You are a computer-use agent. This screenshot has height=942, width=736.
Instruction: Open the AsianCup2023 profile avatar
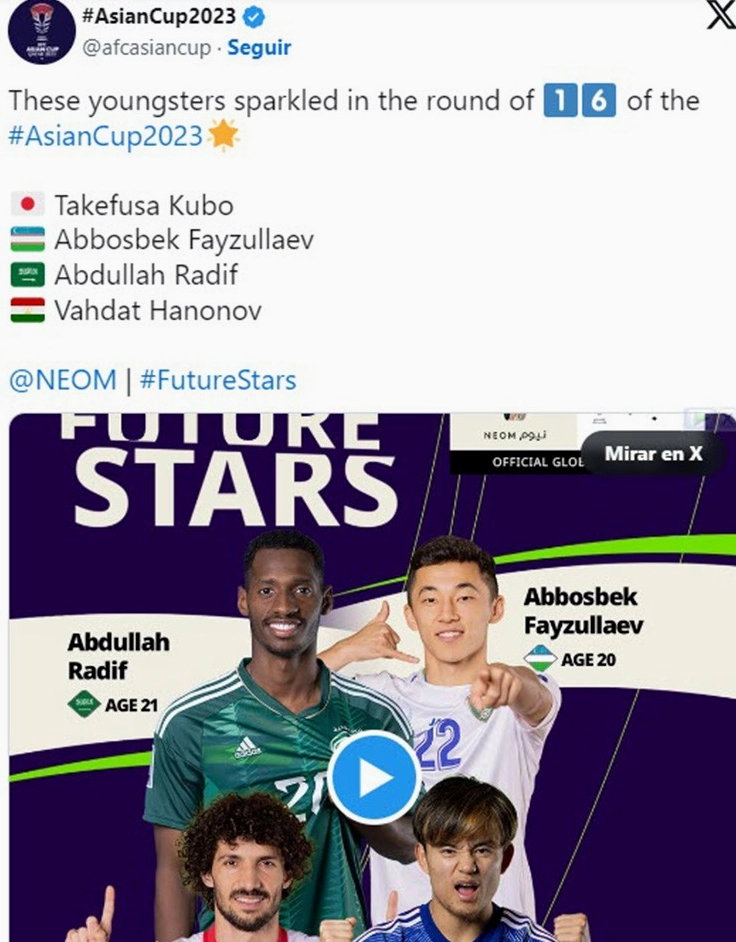41,32
